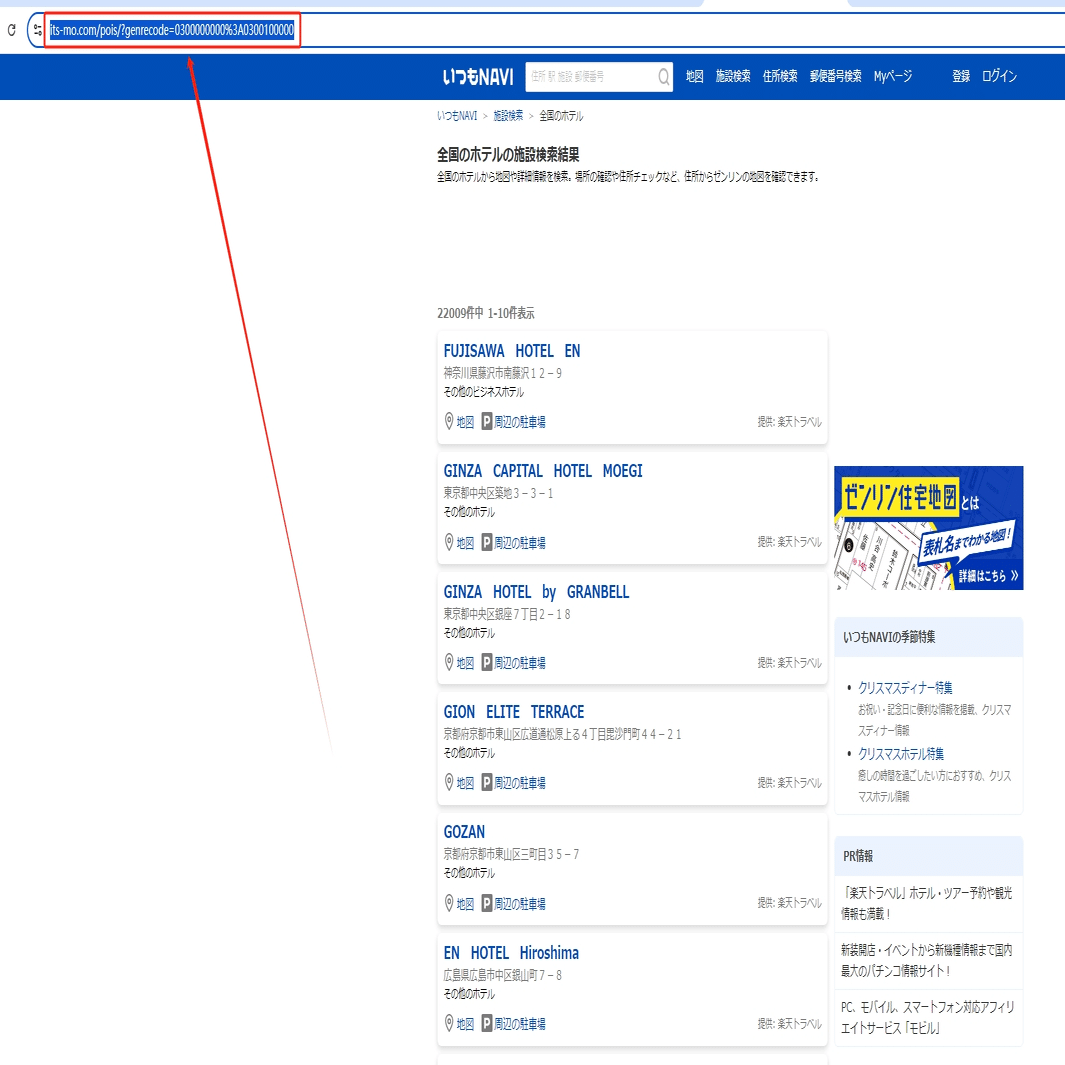This screenshot has width=1065, height=1065.
Task: Open 地図 link under EN HOTEL Hiroshima
Action: 465,1024
